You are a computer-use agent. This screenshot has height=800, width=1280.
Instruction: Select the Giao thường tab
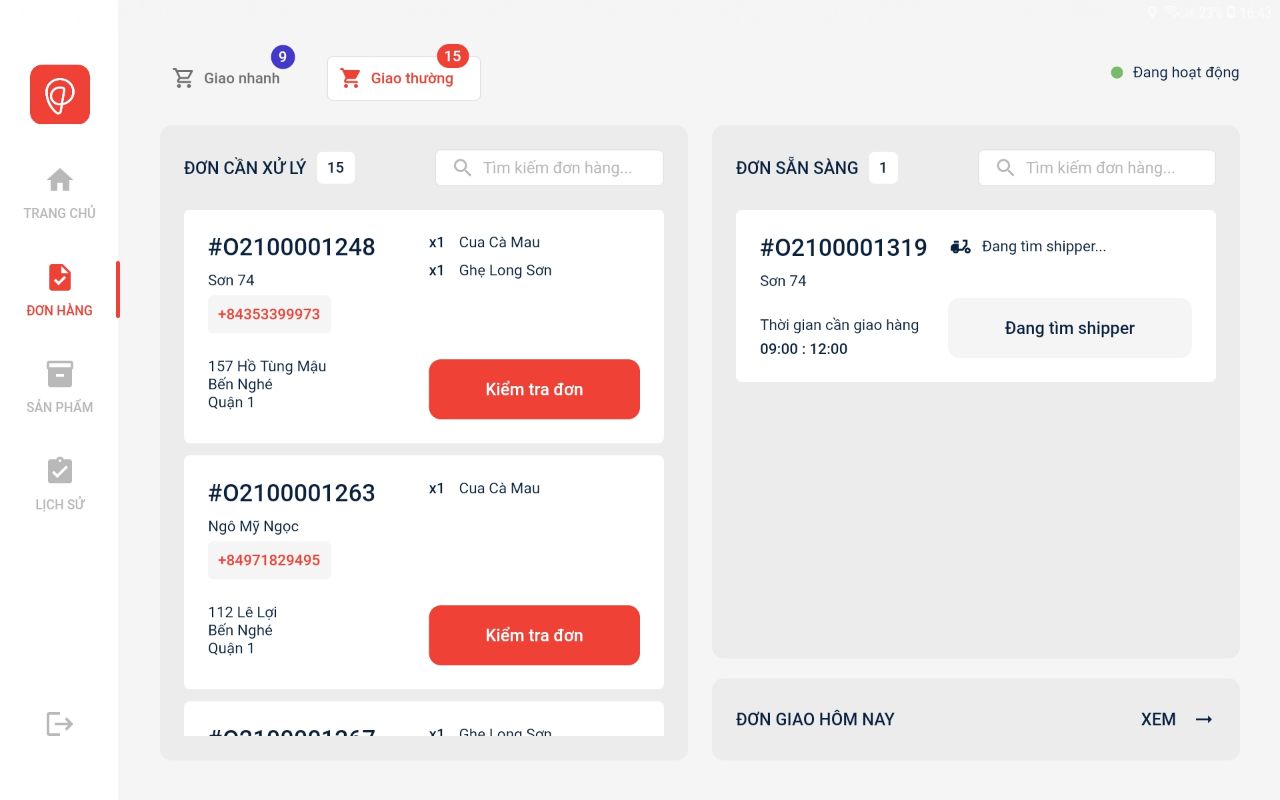click(x=403, y=78)
